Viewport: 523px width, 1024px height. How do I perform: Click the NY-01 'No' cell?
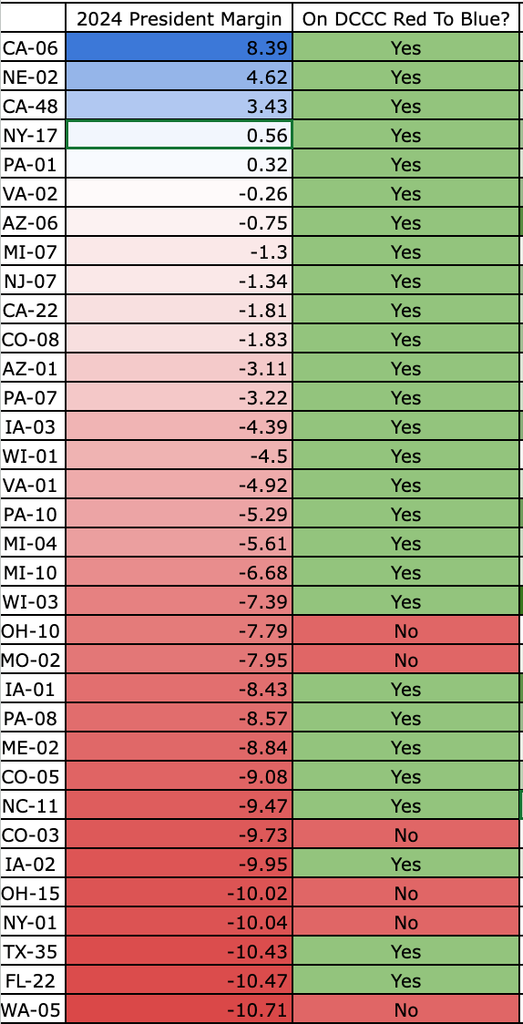(x=405, y=923)
